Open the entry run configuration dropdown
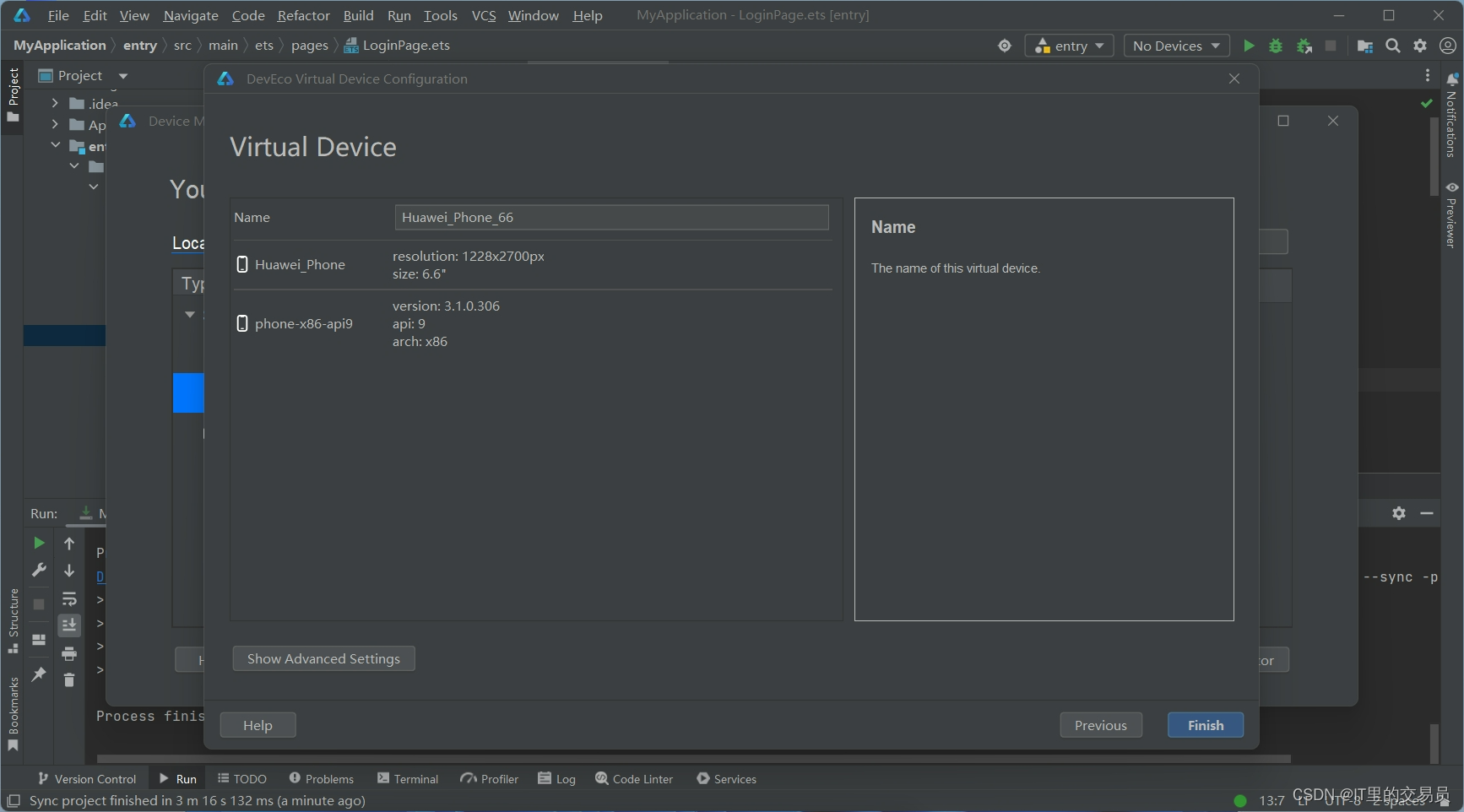Screen dimensions: 1464x812 pyautogui.click(x=1069, y=46)
